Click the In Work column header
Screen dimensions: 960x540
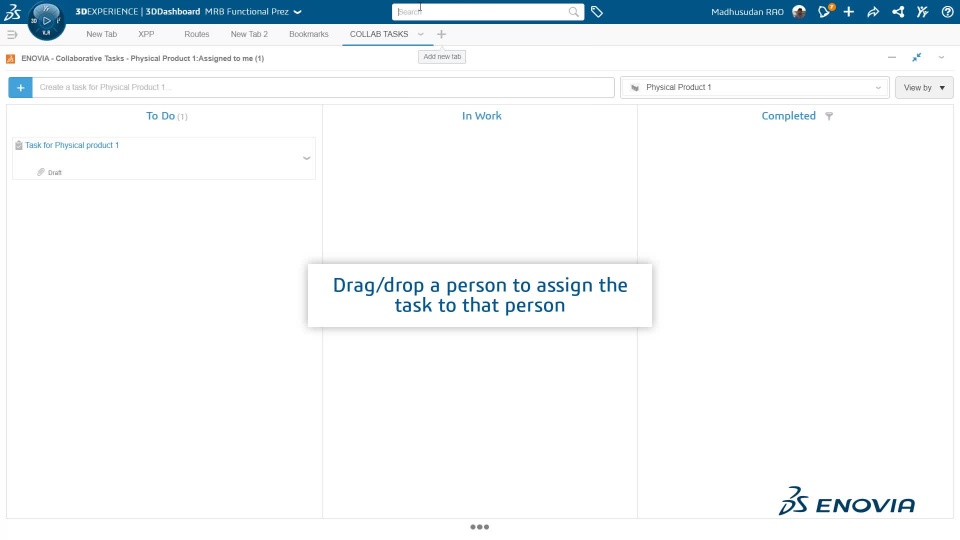click(x=481, y=116)
